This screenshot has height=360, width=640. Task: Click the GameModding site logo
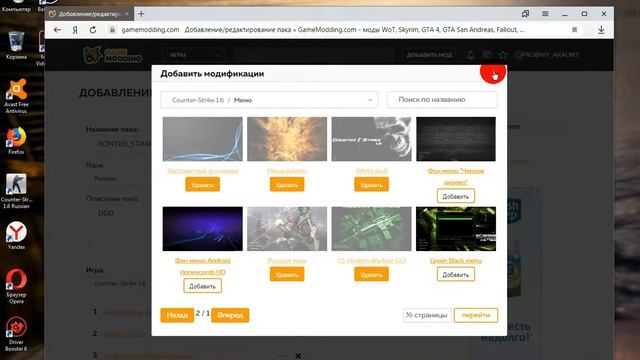point(113,55)
